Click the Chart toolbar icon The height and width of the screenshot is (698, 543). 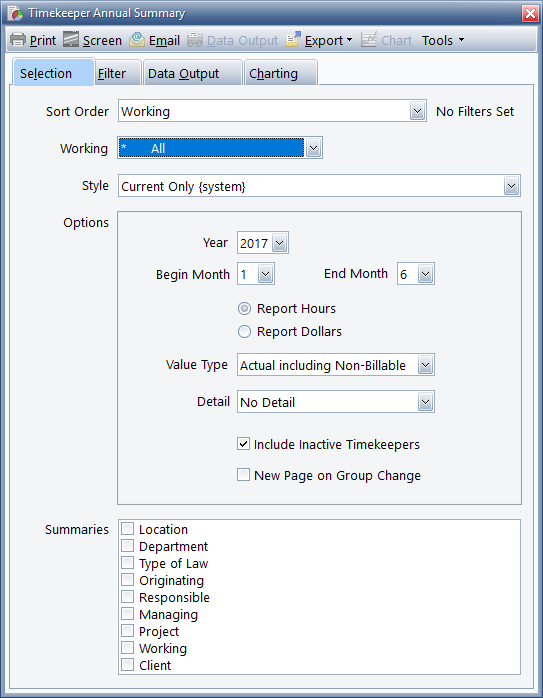tap(369, 40)
